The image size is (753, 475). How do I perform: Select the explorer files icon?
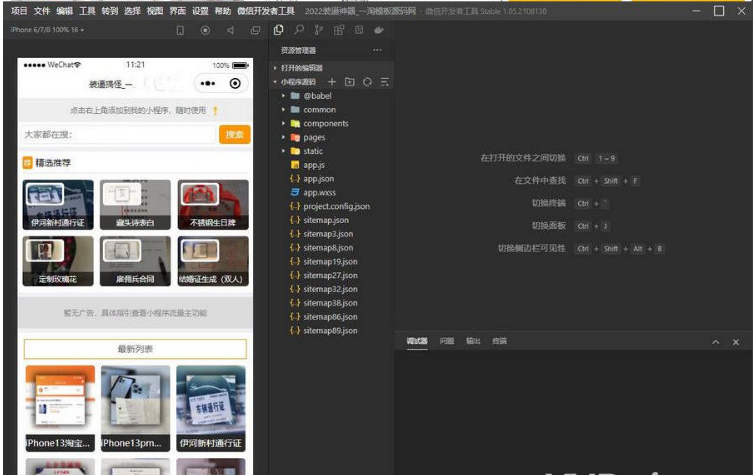pos(278,30)
